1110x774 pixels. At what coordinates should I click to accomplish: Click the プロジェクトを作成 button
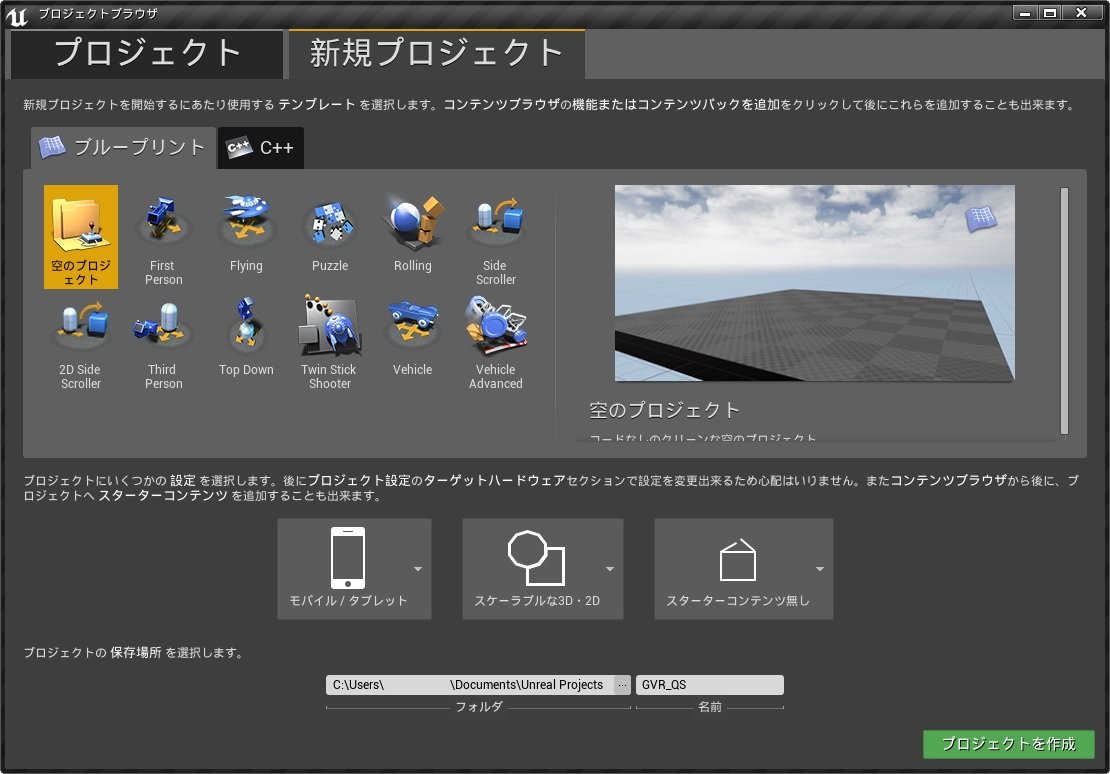tap(1009, 744)
